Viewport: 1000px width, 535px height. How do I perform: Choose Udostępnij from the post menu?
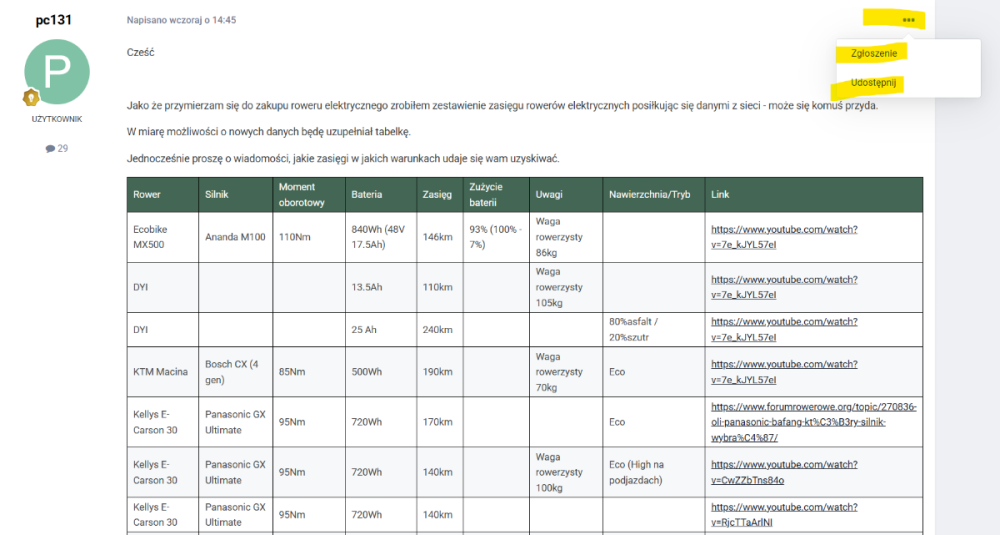coord(873,83)
